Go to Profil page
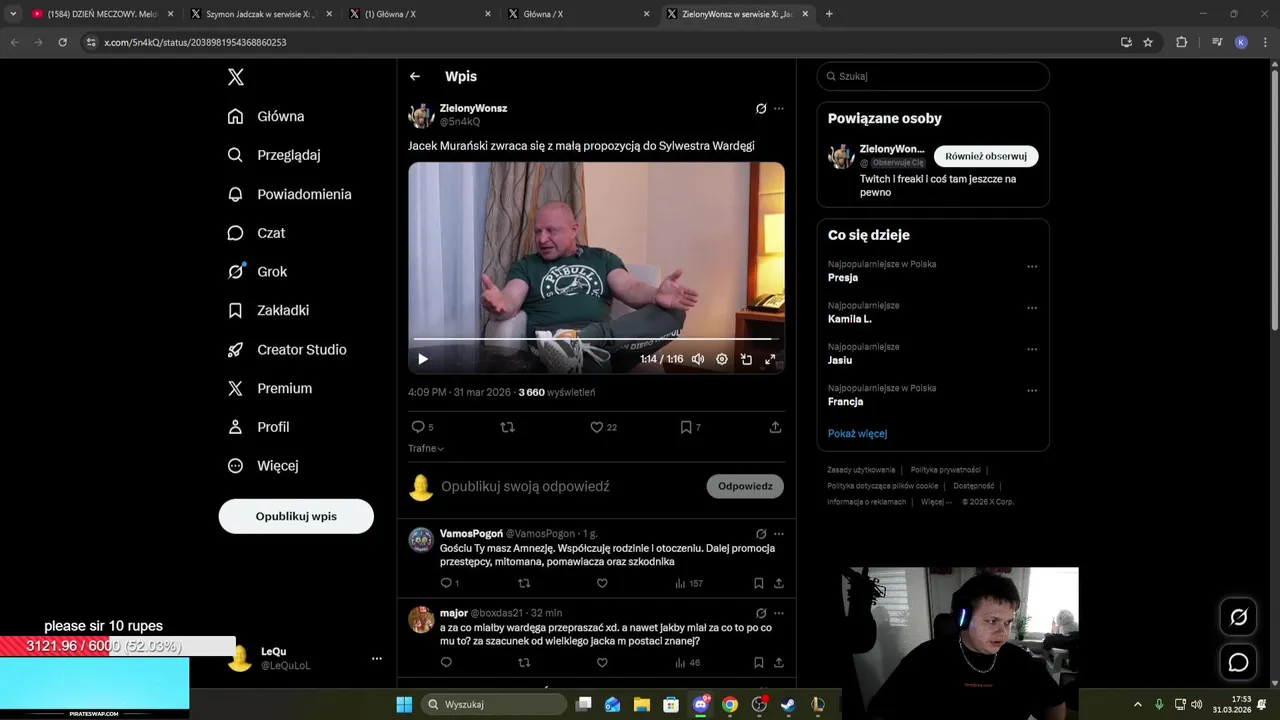Viewport: 1280px width, 720px height. (x=258, y=427)
